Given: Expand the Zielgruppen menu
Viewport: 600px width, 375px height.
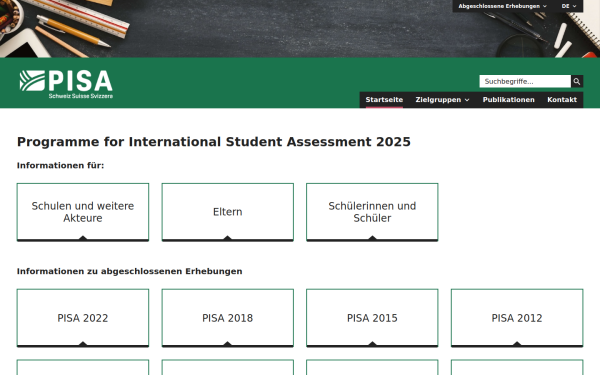Looking at the screenshot, I should pyautogui.click(x=442, y=100).
